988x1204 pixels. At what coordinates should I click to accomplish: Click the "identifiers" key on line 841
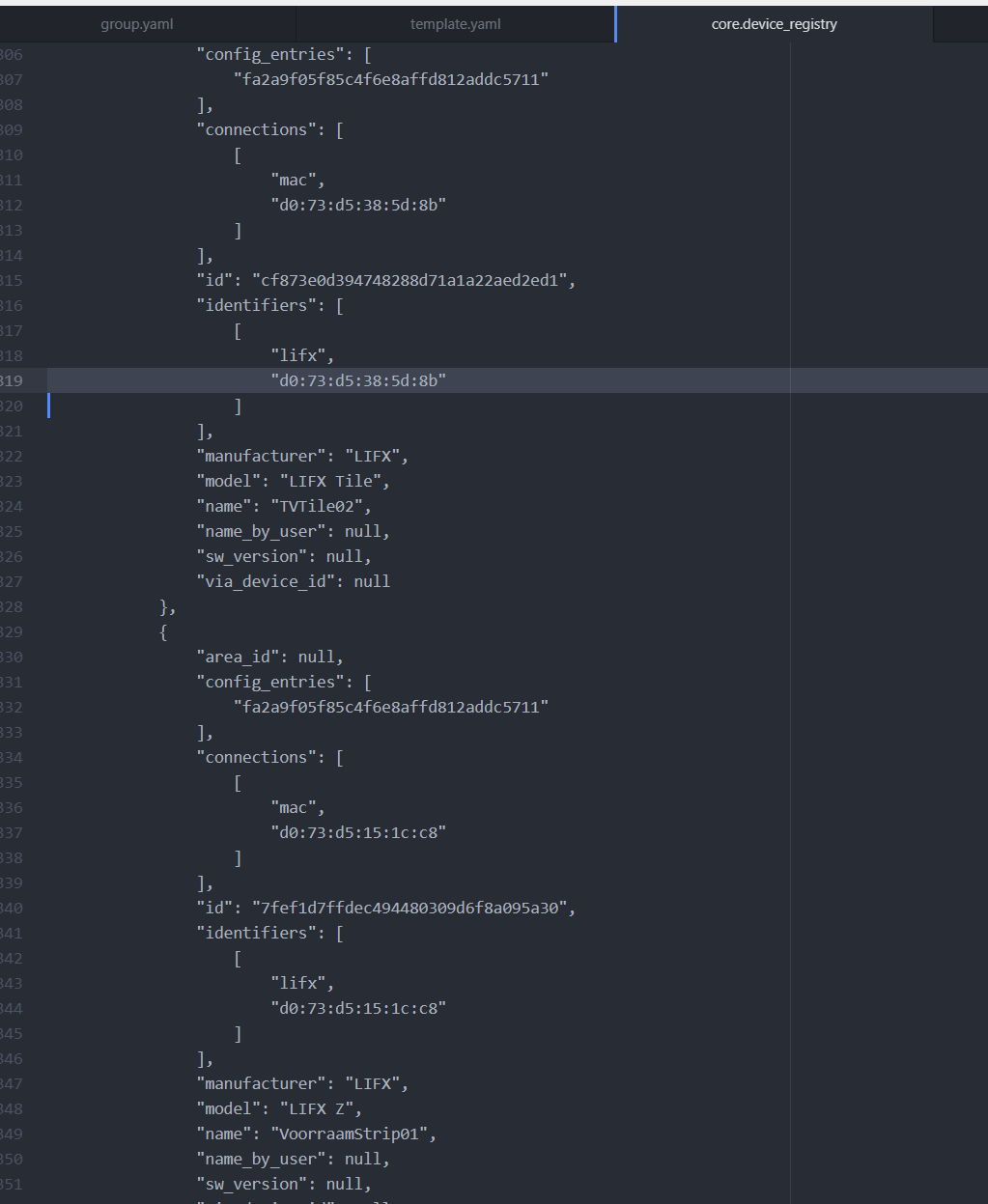tap(257, 933)
